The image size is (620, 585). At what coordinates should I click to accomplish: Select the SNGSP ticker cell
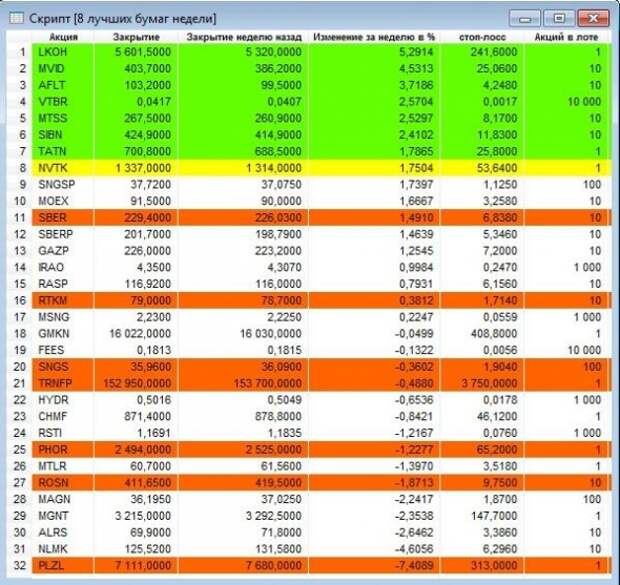tap(63, 185)
